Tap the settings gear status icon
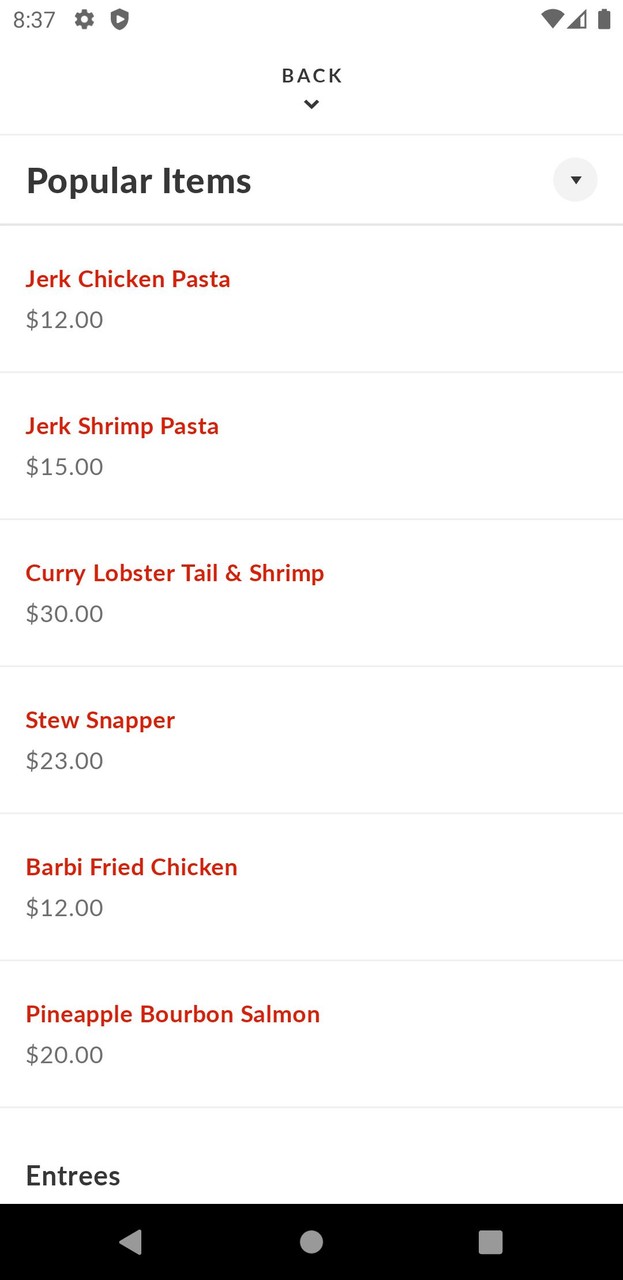This screenshot has height=1280, width=623. point(85,19)
